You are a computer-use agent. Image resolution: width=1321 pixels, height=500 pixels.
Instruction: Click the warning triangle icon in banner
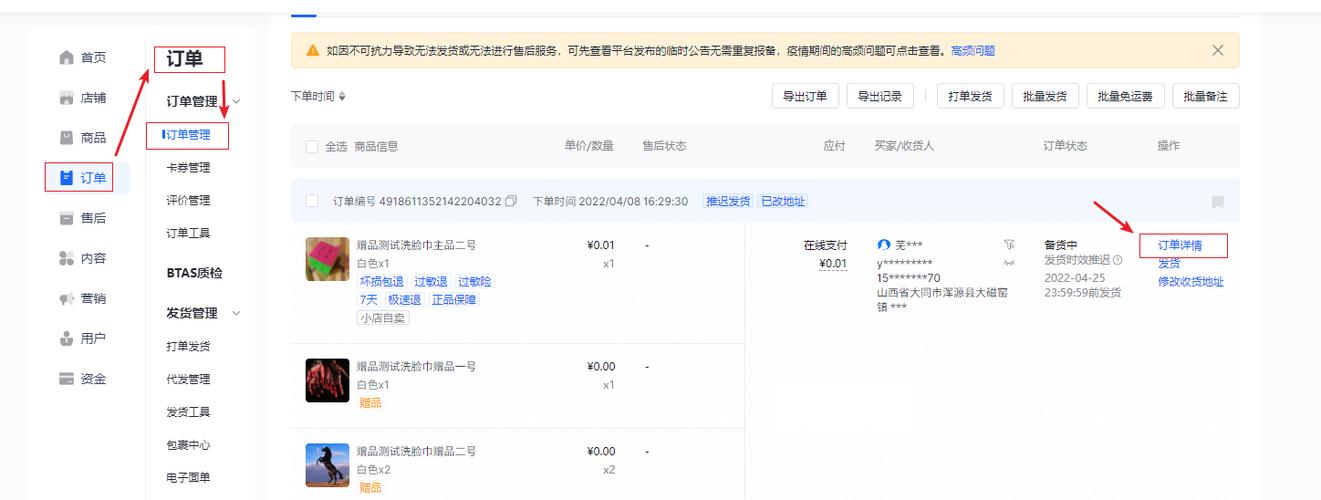click(313, 50)
